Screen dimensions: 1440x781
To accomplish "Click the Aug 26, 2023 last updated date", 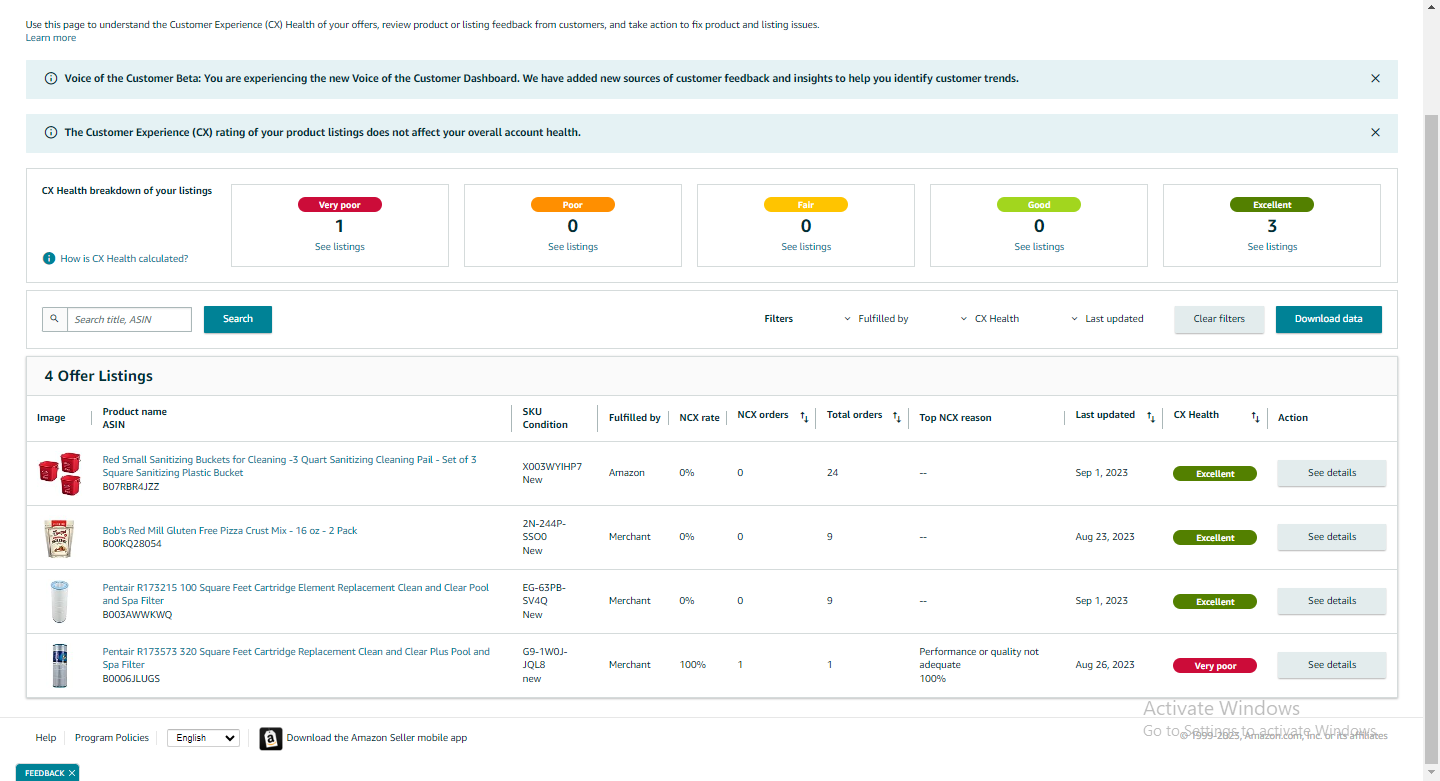I will click(1105, 665).
